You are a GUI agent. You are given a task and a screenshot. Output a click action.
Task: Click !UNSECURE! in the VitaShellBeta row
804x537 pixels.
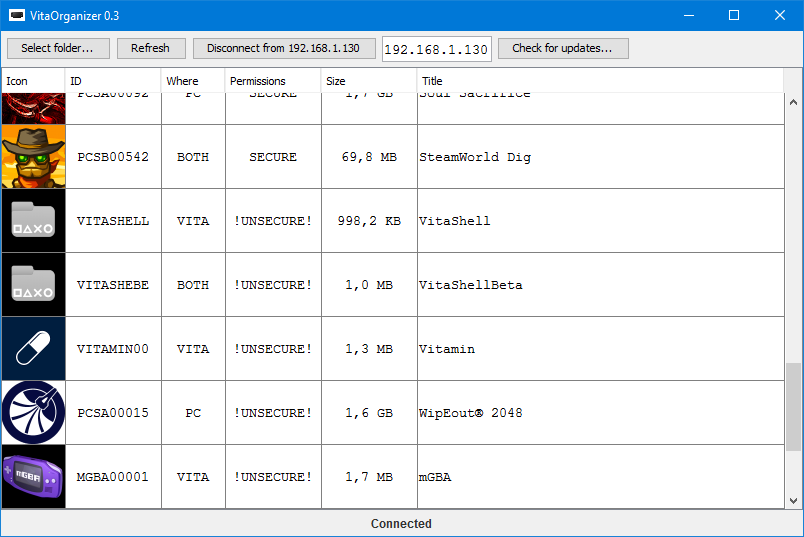pyautogui.click(x=273, y=285)
